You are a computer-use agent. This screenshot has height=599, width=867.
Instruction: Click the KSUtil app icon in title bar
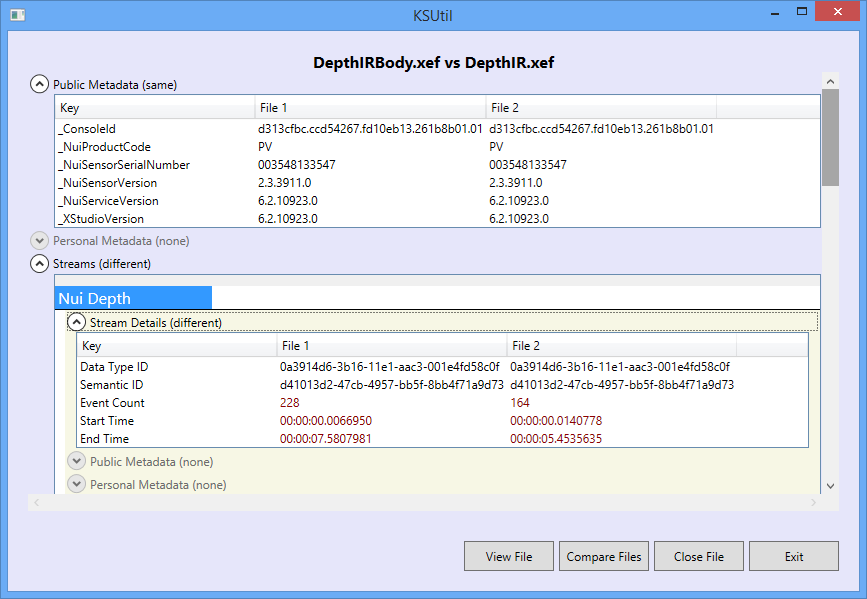[17, 14]
